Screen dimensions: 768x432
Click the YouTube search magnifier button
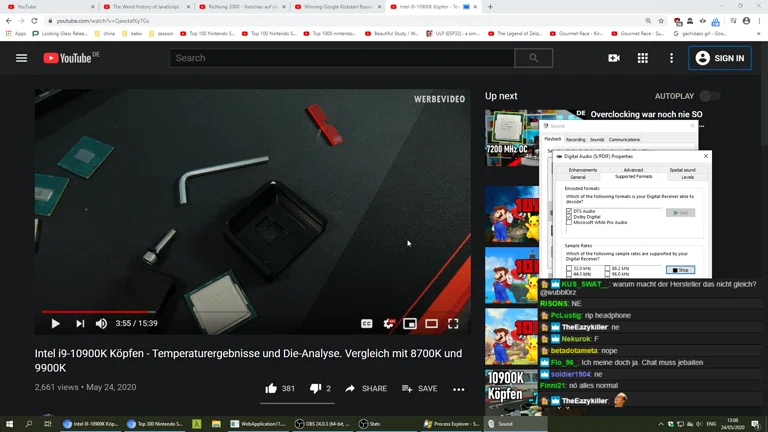(x=533, y=58)
